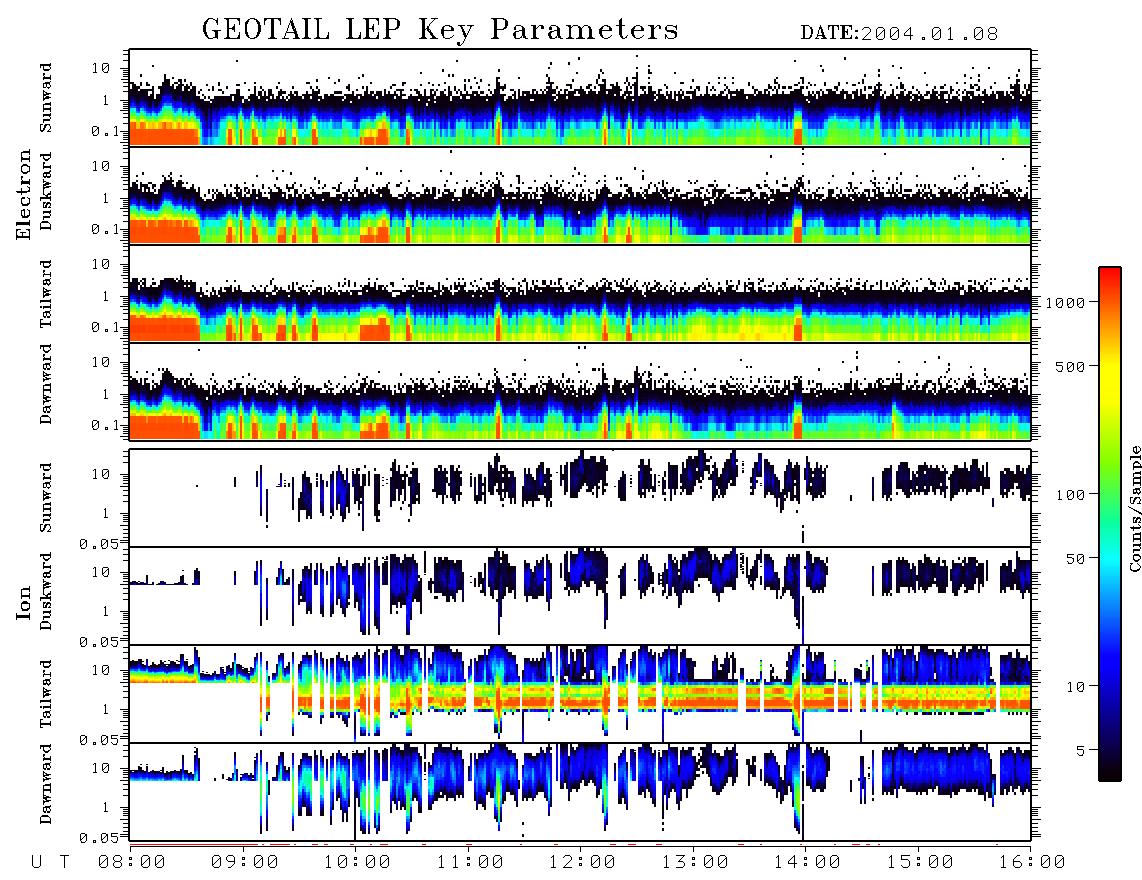The height and width of the screenshot is (880, 1142).
Task: Click the '13:00' time tick label
Action: point(695,862)
